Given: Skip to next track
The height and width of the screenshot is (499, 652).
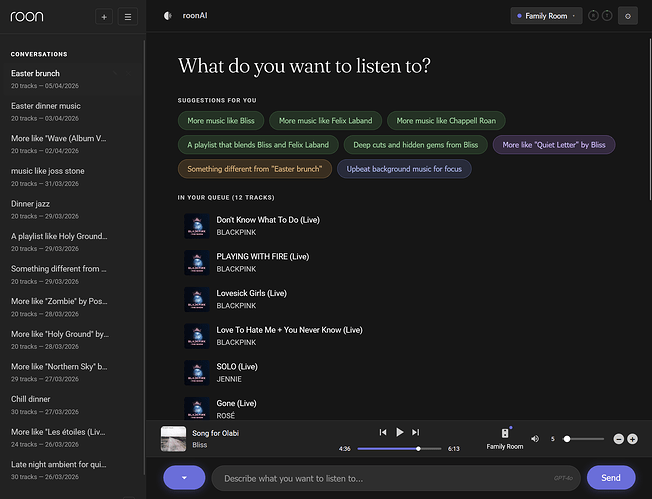Looking at the screenshot, I should (x=415, y=432).
